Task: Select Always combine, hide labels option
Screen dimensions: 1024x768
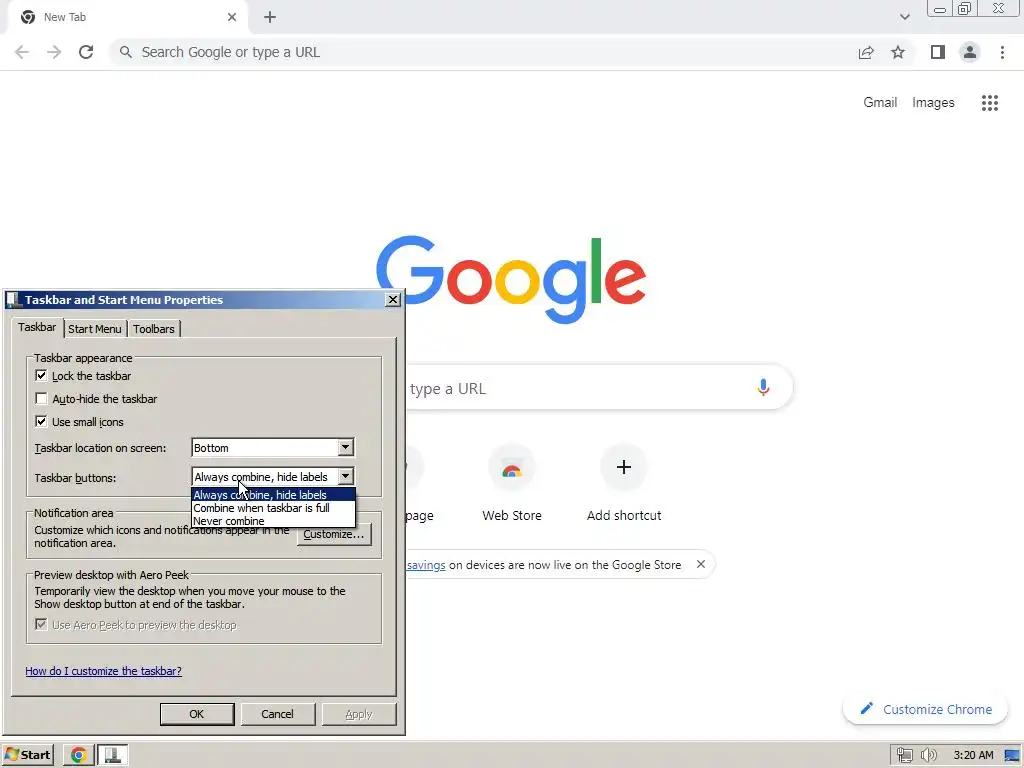Action: pyautogui.click(x=273, y=495)
